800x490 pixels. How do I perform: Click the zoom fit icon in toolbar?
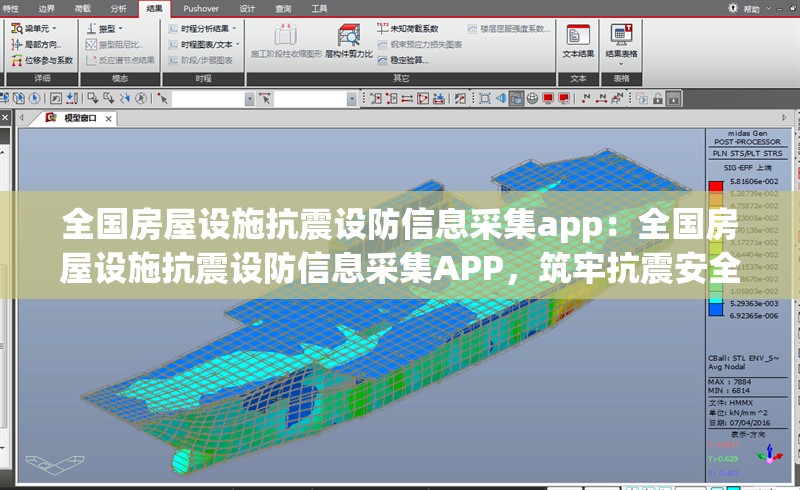[484, 98]
